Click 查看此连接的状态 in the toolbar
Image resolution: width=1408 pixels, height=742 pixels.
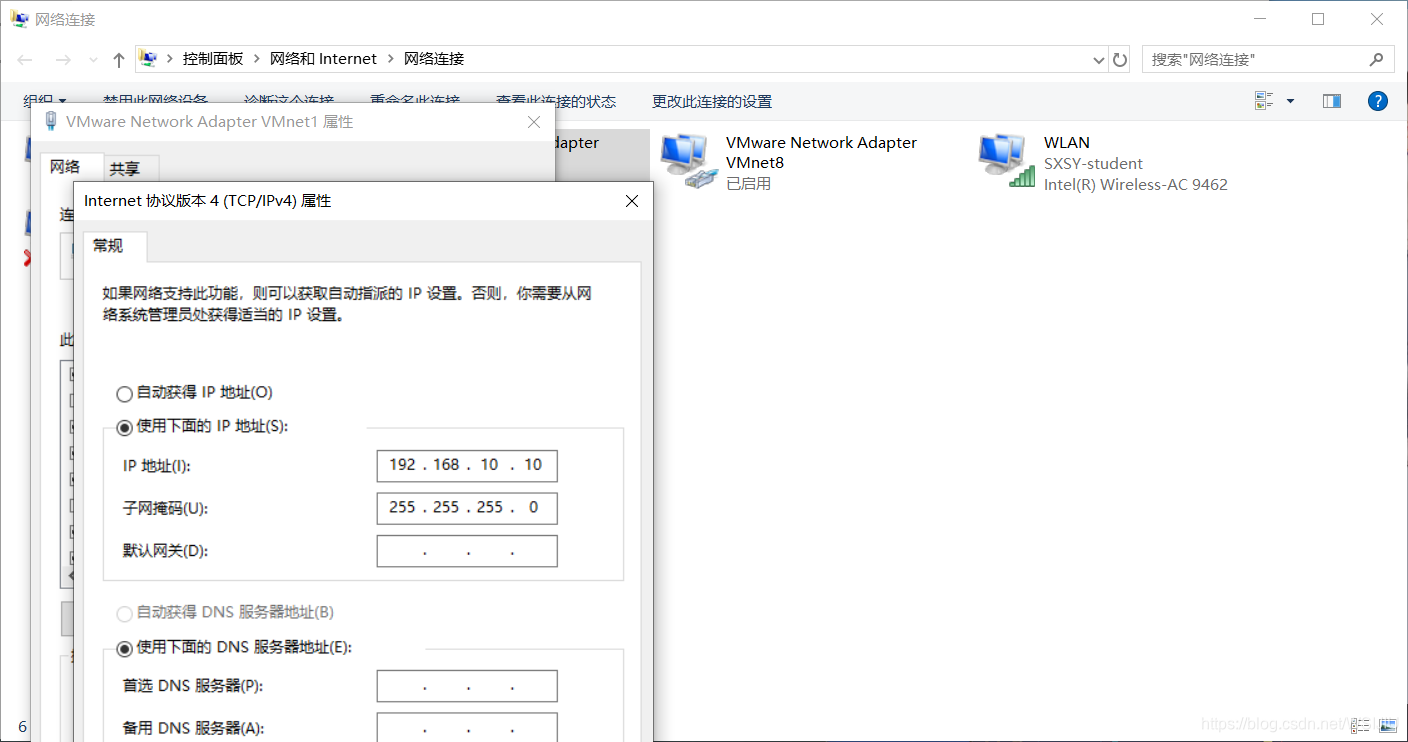coord(556,101)
